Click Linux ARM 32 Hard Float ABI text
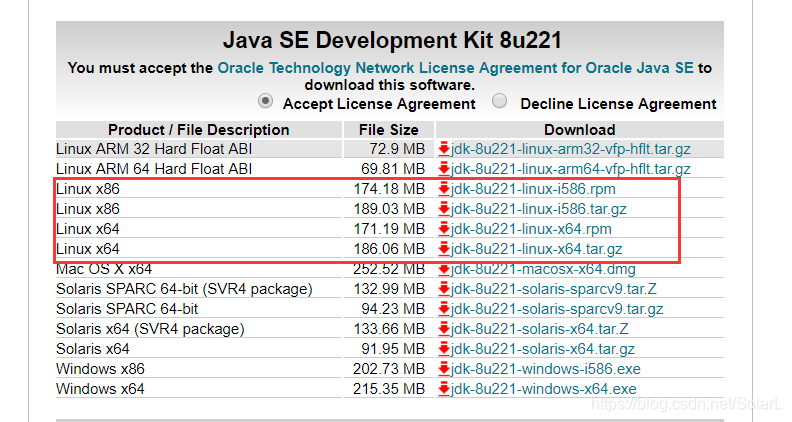The image size is (792, 422). coord(154,149)
